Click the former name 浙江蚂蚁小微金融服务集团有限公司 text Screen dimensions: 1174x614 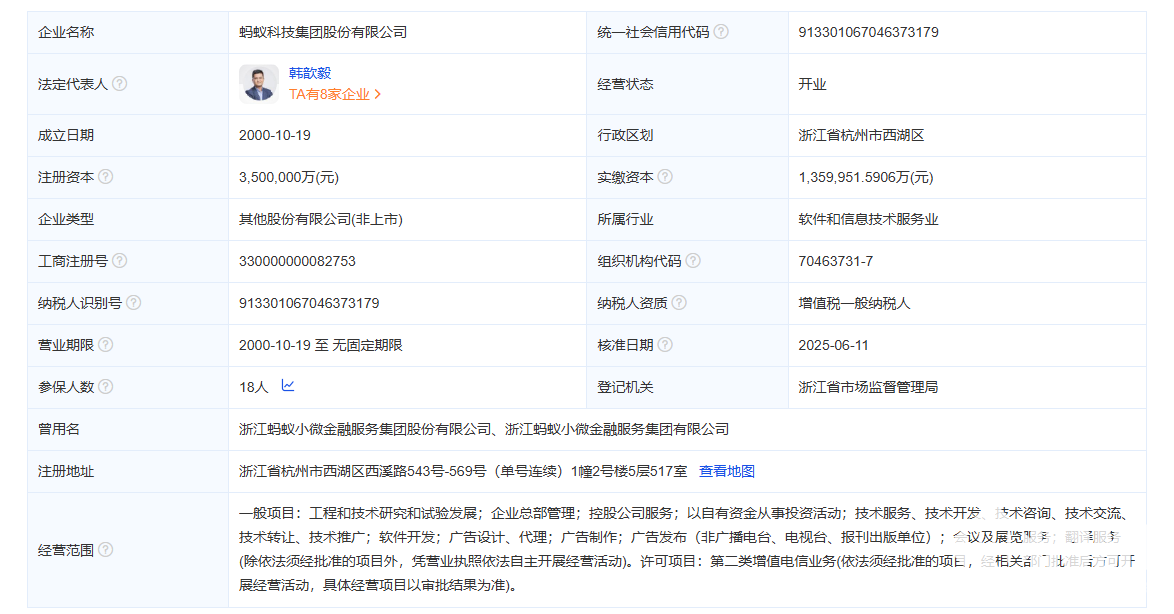point(617,429)
